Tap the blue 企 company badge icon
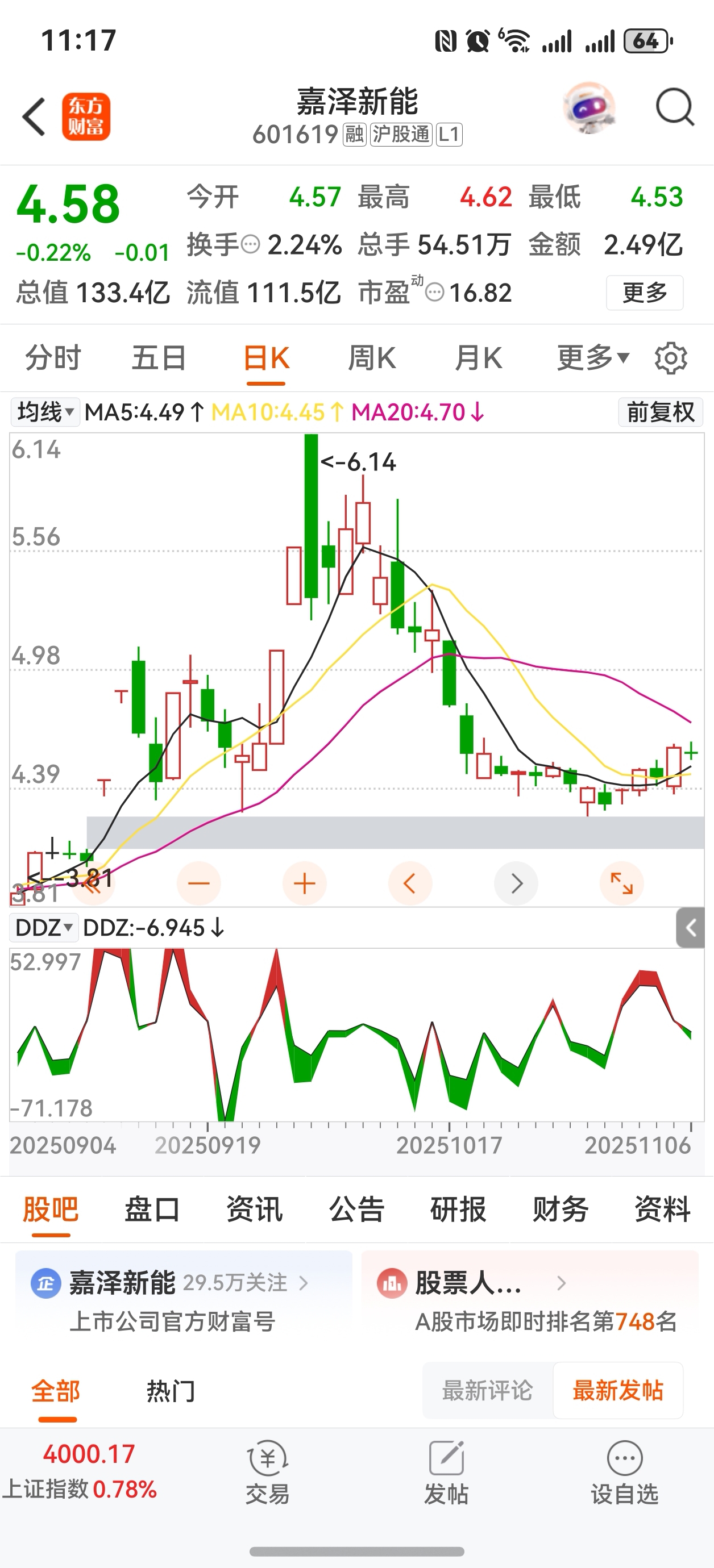 tap(45, 1283)
